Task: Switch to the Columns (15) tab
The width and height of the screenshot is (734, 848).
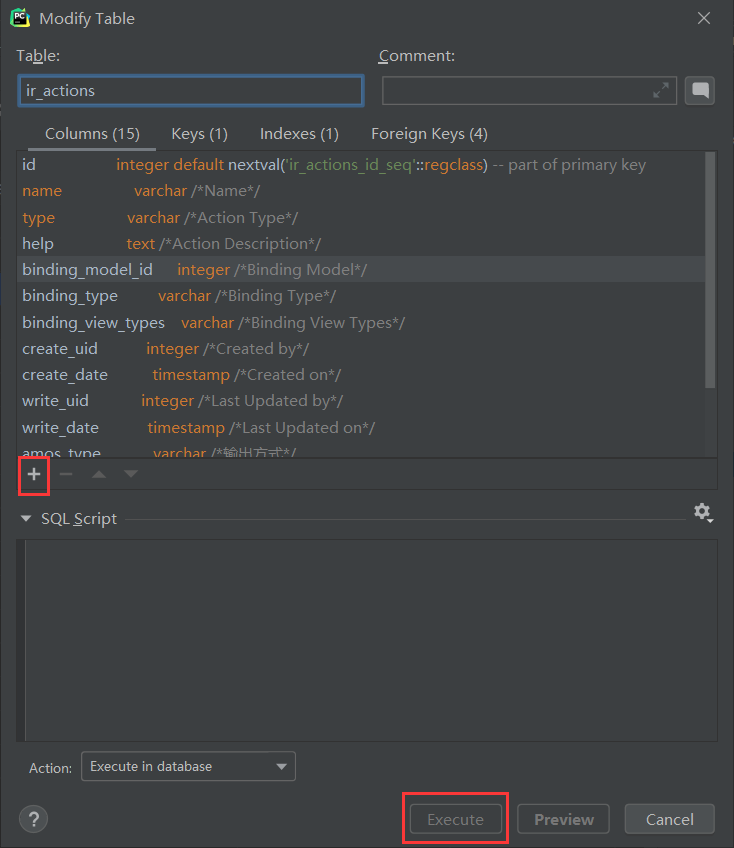Action: [x=92, y=134]
